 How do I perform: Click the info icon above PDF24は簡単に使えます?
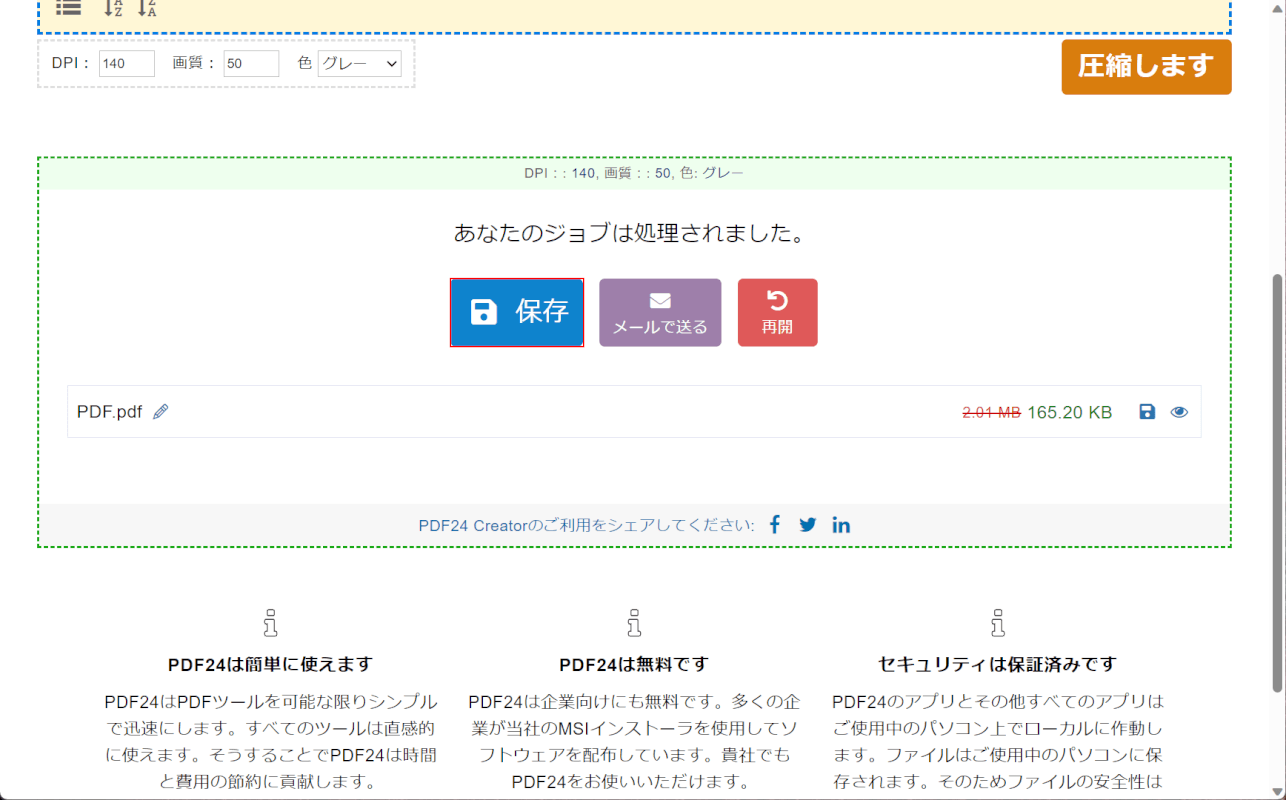tap(270, 623)
